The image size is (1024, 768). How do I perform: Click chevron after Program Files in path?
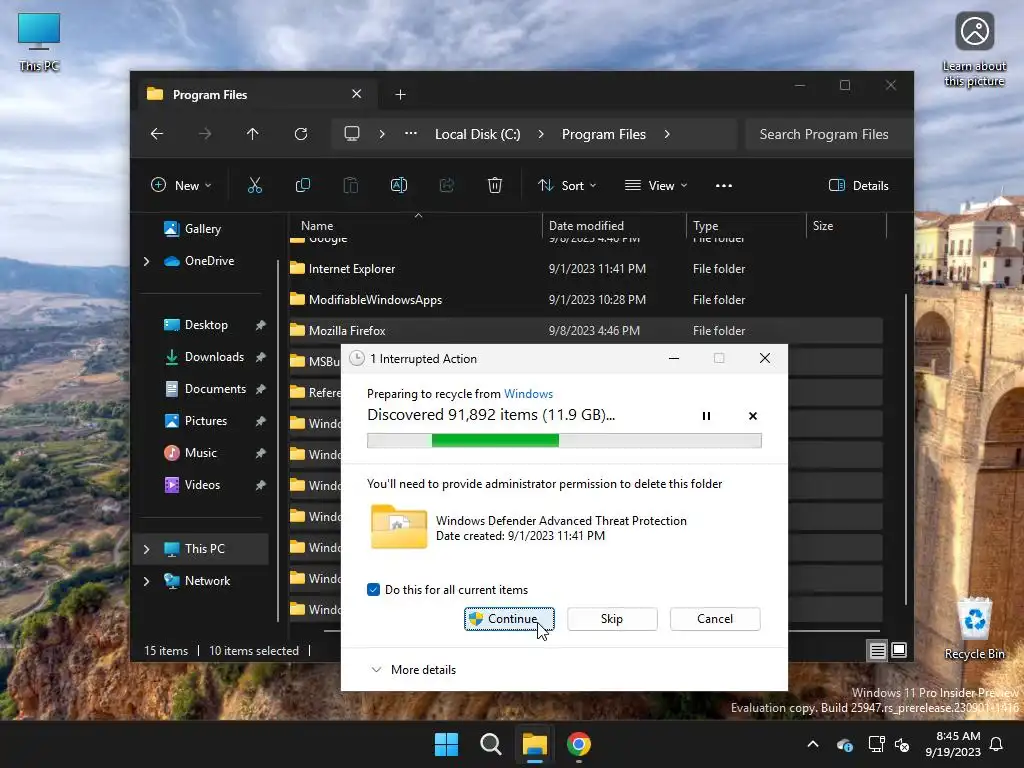pyautogui.click(x=667, y=134)
